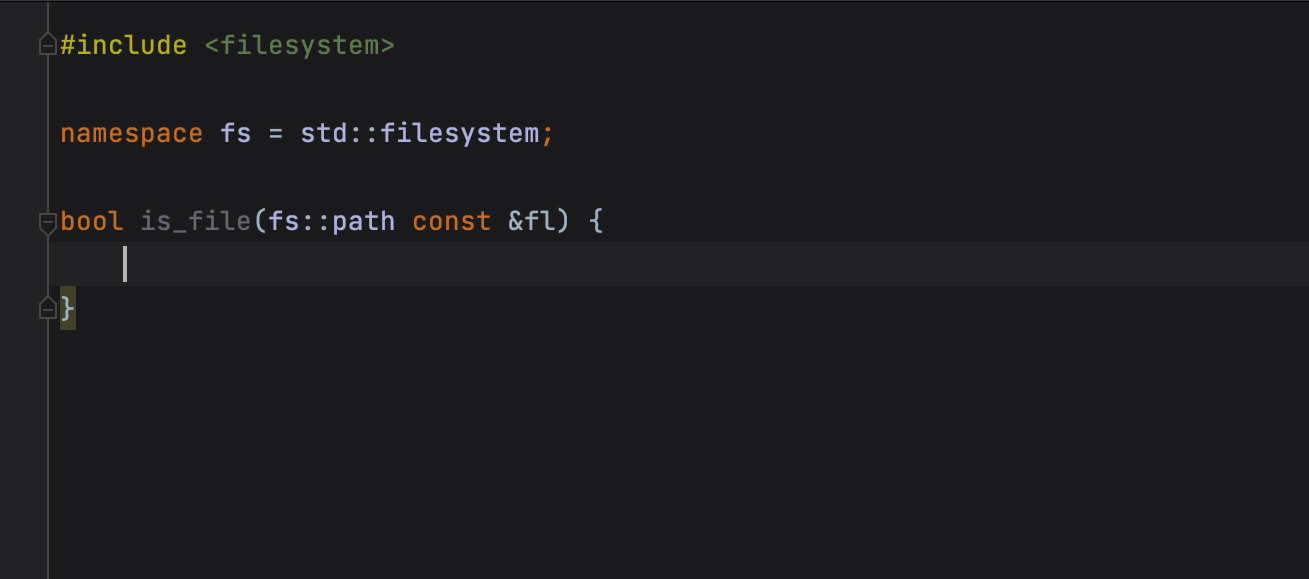Click the fold end marker beside closing brace
The image size is (1309, 579).
pos(47,309)
